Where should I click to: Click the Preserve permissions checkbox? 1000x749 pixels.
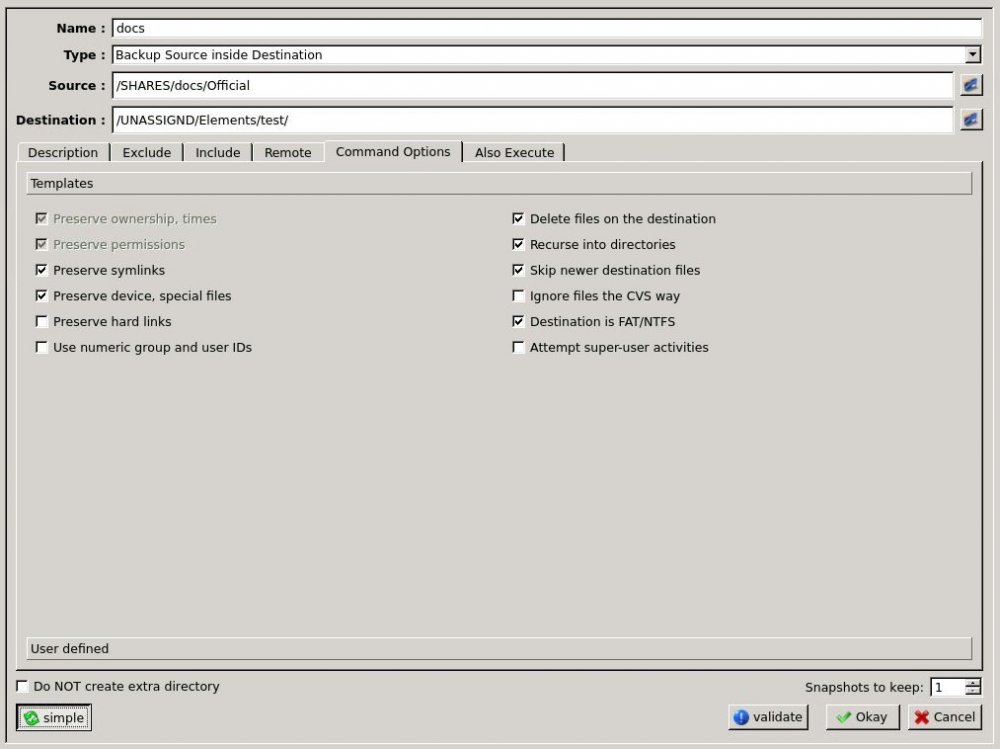[41, 244]
